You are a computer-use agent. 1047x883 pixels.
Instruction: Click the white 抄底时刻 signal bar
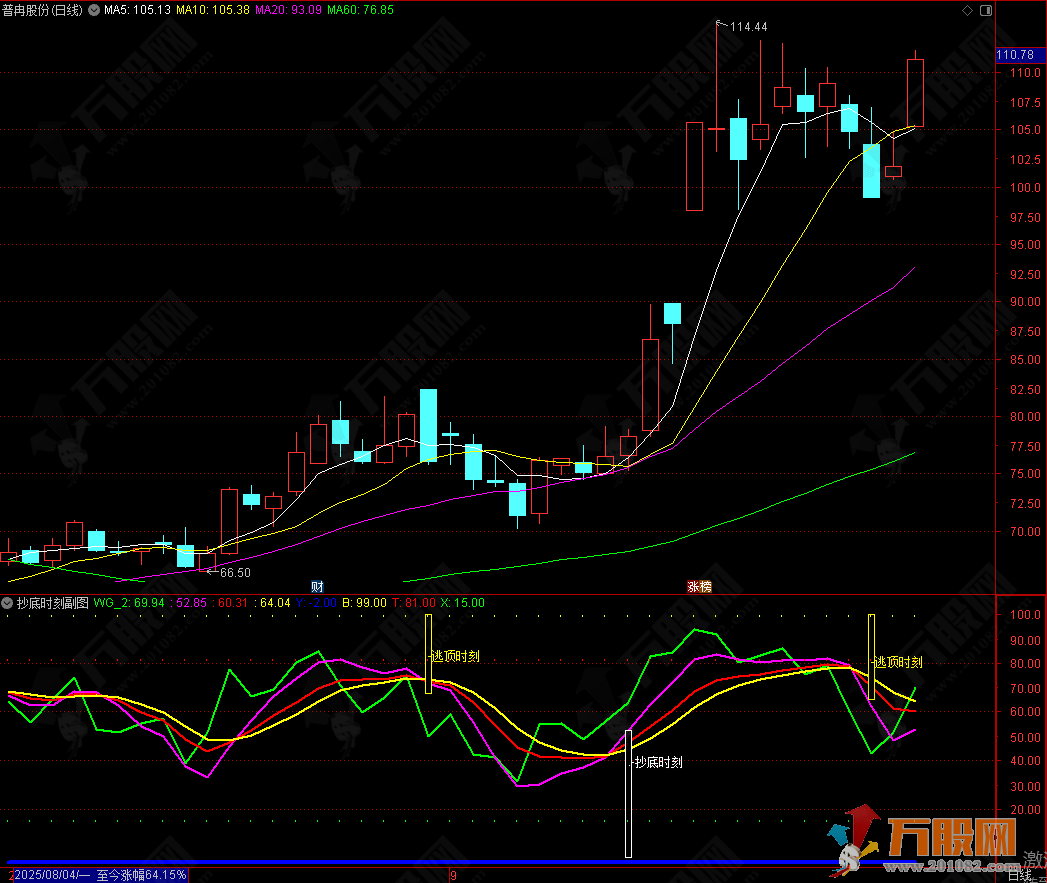[x=629, y=793]
